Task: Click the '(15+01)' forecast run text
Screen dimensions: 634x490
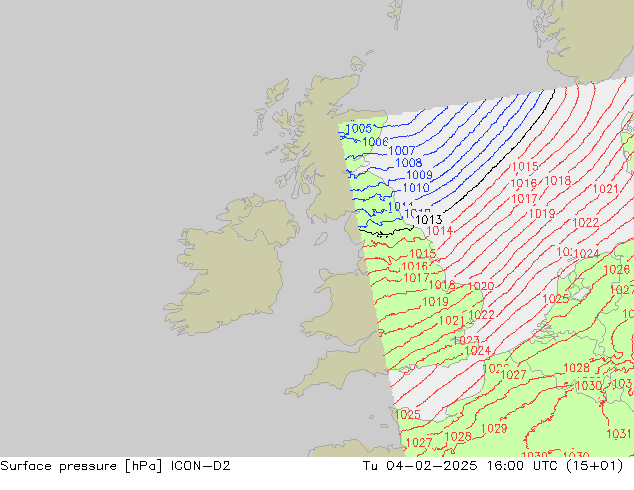Action: [x=595, y=466]
